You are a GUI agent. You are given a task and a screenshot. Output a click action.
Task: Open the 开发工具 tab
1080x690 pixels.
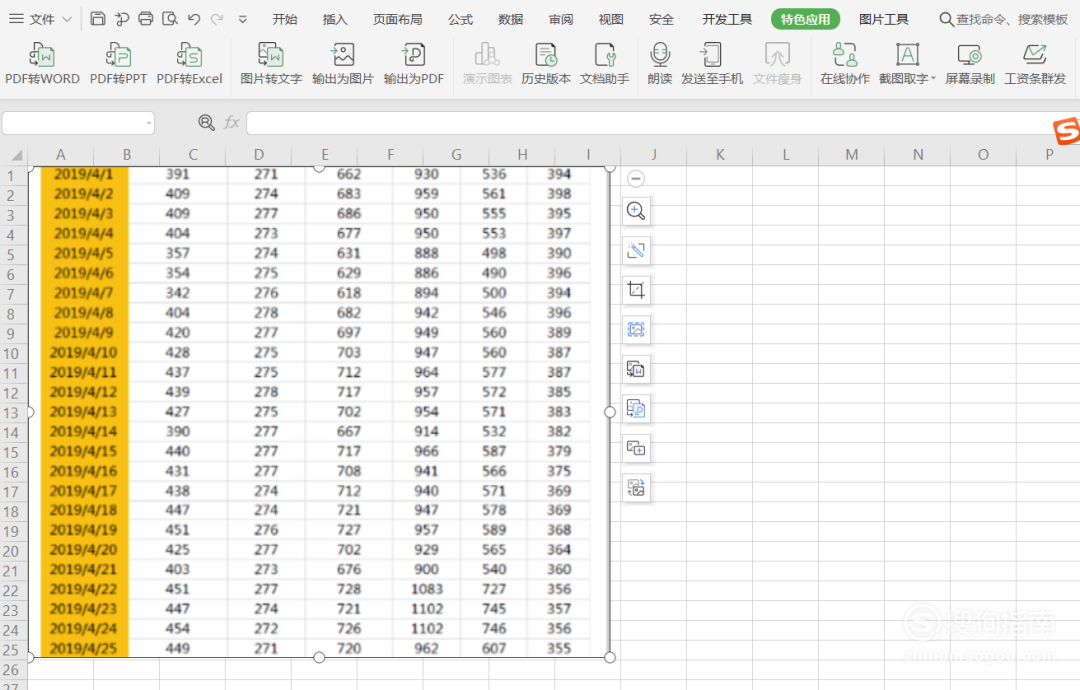pos(727,19)
